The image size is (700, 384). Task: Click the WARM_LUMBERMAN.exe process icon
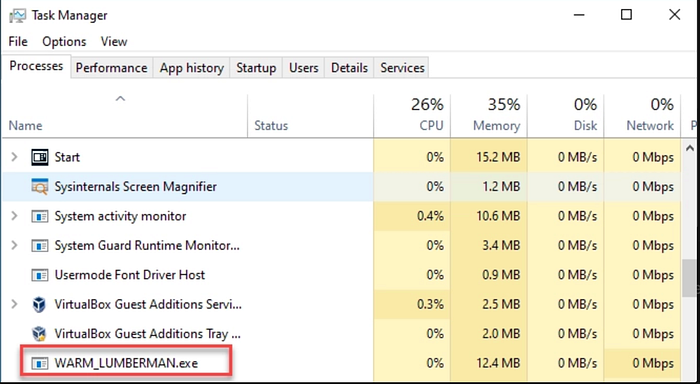point(40,363)
